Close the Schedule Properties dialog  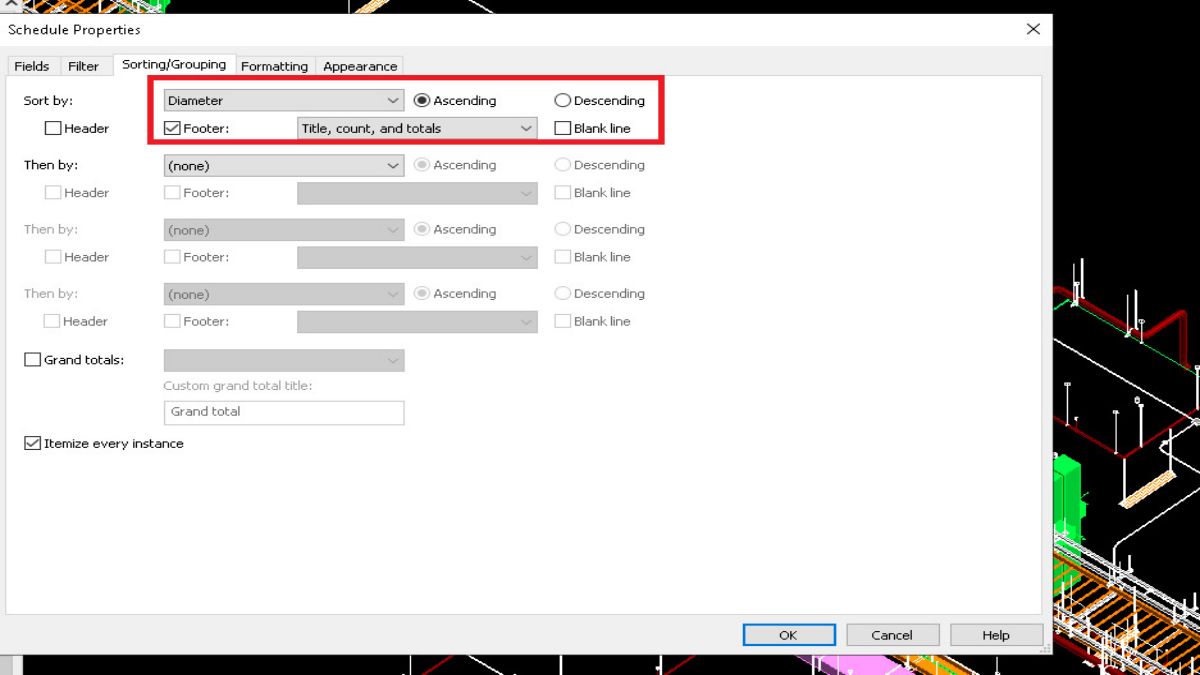pos(1033,29)
